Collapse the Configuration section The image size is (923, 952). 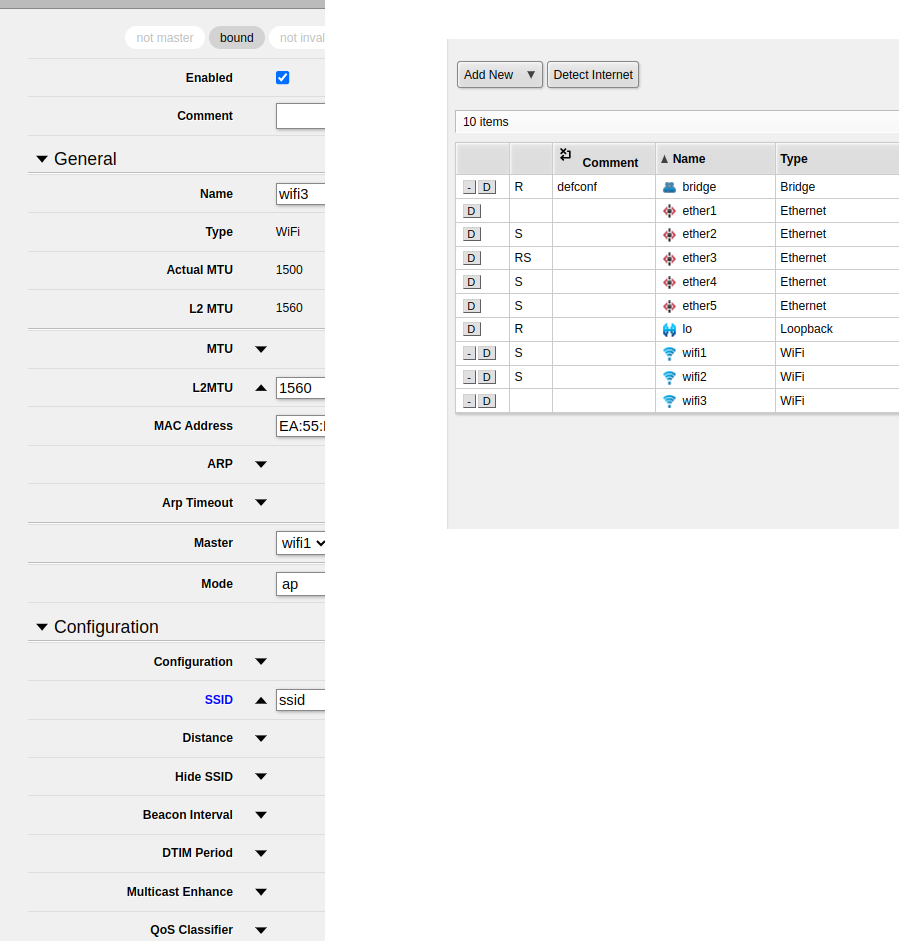pyautogui.click(x=42, y=627)
